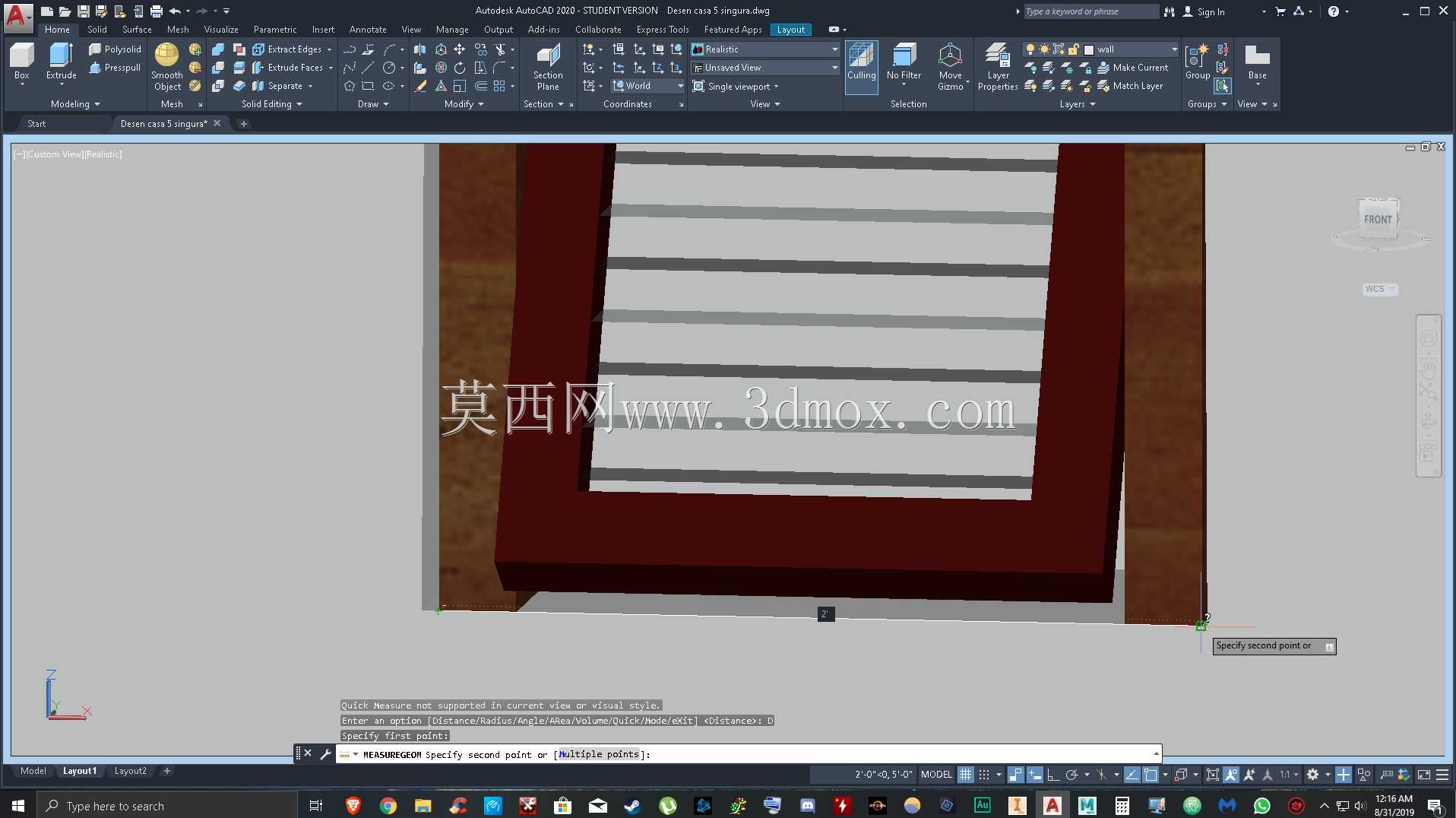1456x818 pixels.
Task: Select the Erase tool in Modify panel
Action: [420, 86]
